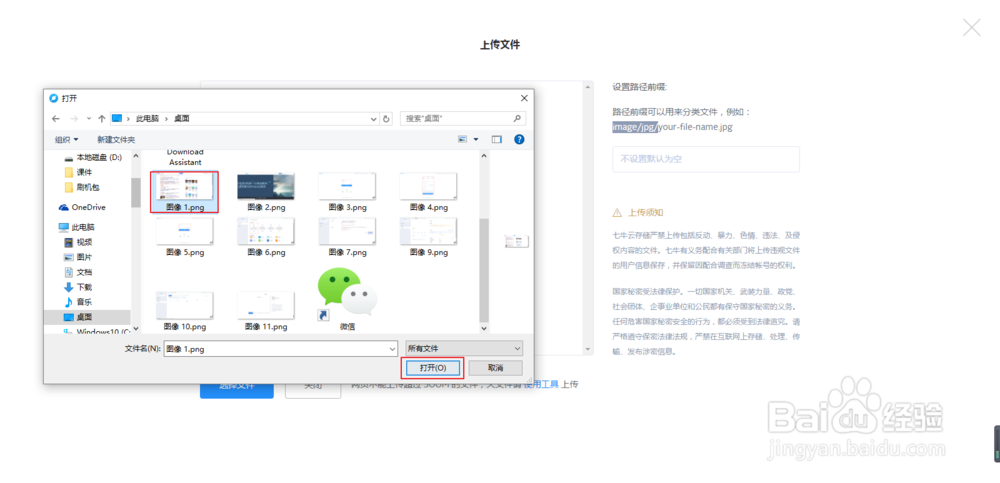The image size is (1000, 483).
Task: Click the 此电脑 breadcrumb in the address bar
Action: click(x=146, y=119)
